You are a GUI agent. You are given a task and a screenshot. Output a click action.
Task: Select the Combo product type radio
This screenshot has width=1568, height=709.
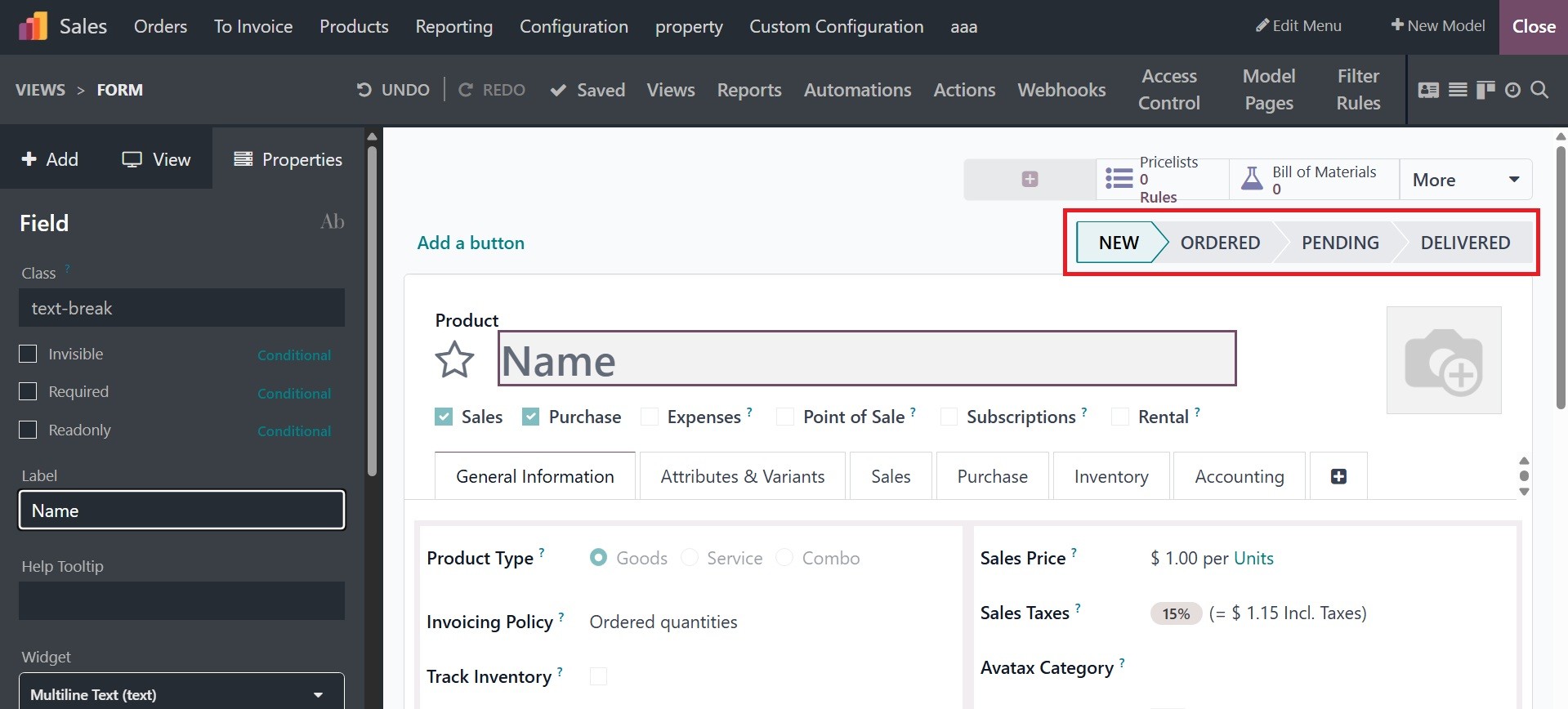784,557
